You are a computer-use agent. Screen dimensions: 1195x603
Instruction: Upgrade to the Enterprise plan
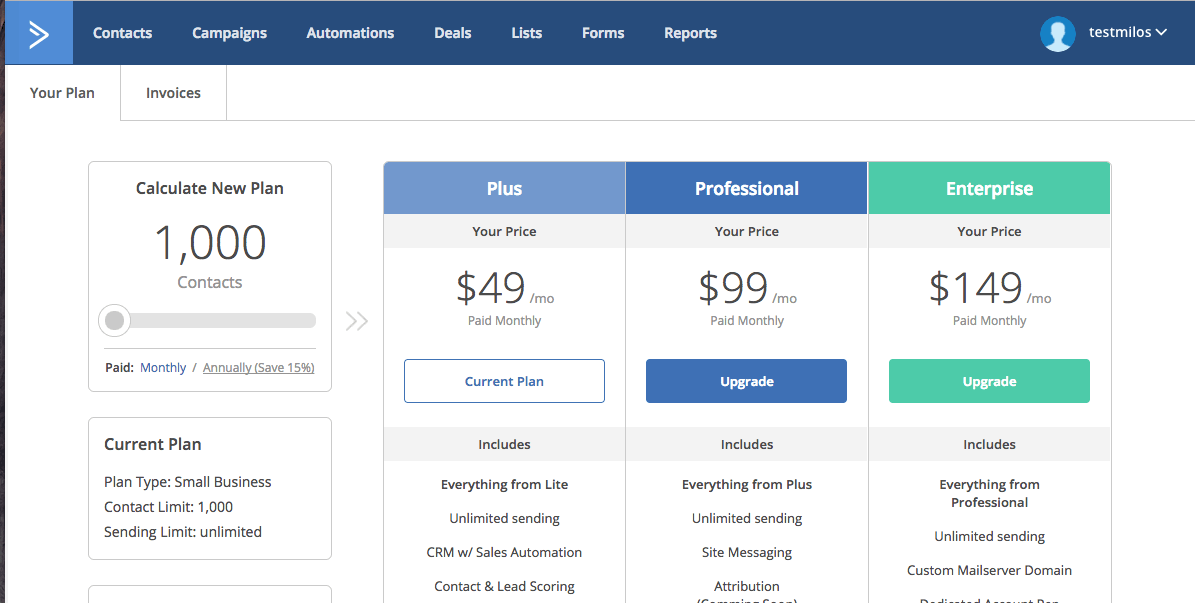click(989, 381)
